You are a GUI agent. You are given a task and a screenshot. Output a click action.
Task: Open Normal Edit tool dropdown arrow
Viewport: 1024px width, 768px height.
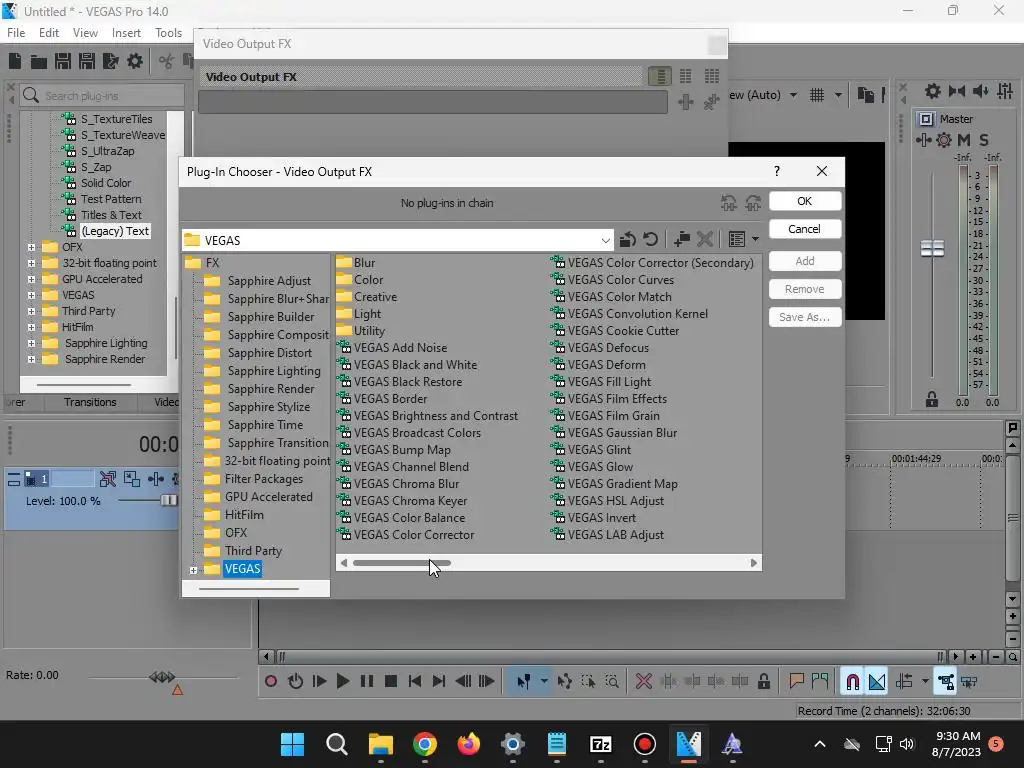[x=543, y=682]
